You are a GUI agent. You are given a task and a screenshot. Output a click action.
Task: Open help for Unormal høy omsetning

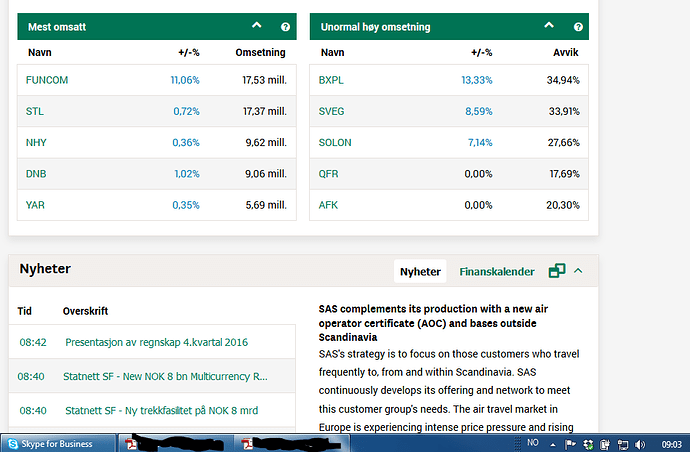click(x=578, y=27)
